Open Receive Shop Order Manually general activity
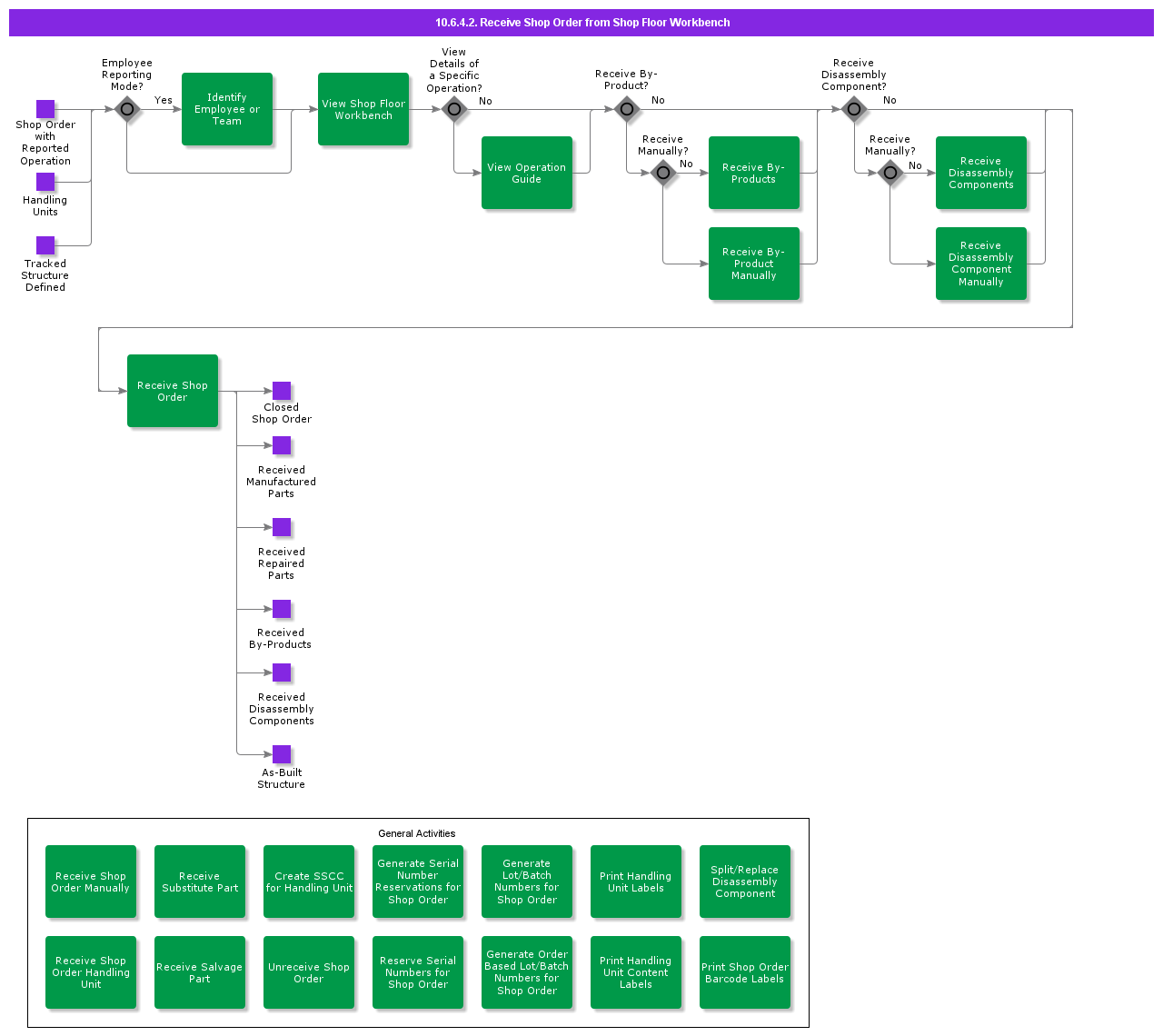This screenshot has width=1163, height=1036. click(91, 882)
